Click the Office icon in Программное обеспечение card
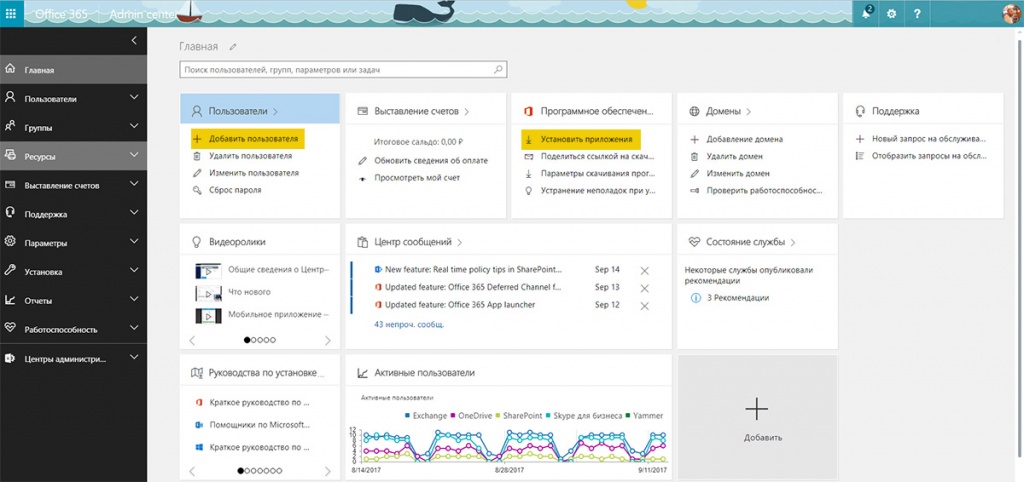1024x482 pixels. point(529,112)
